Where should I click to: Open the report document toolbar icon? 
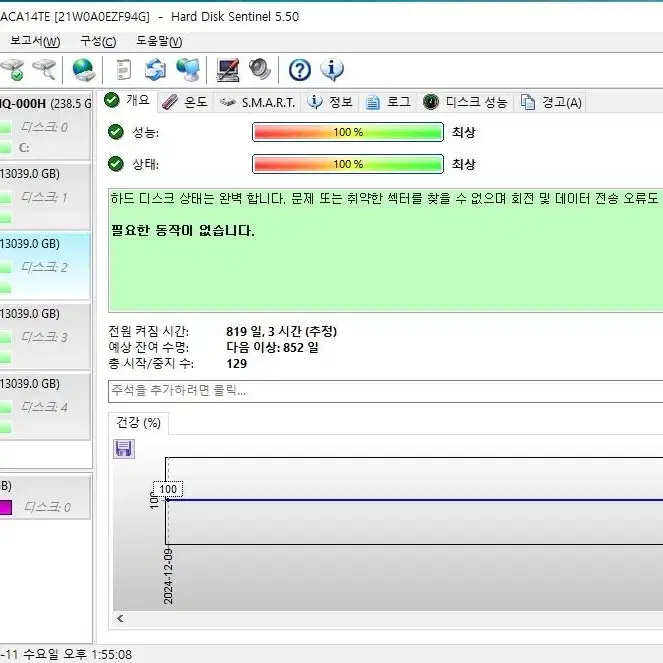[x=124, y=70]
